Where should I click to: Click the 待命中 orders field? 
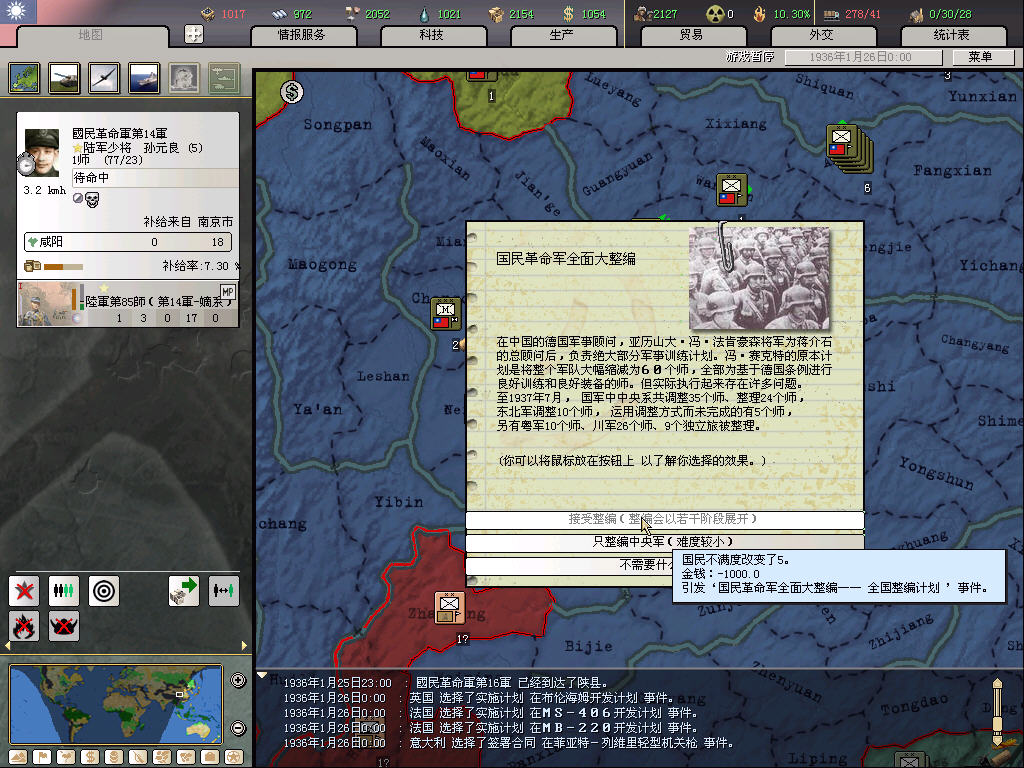pyautogui.click(x=155, y=178)
